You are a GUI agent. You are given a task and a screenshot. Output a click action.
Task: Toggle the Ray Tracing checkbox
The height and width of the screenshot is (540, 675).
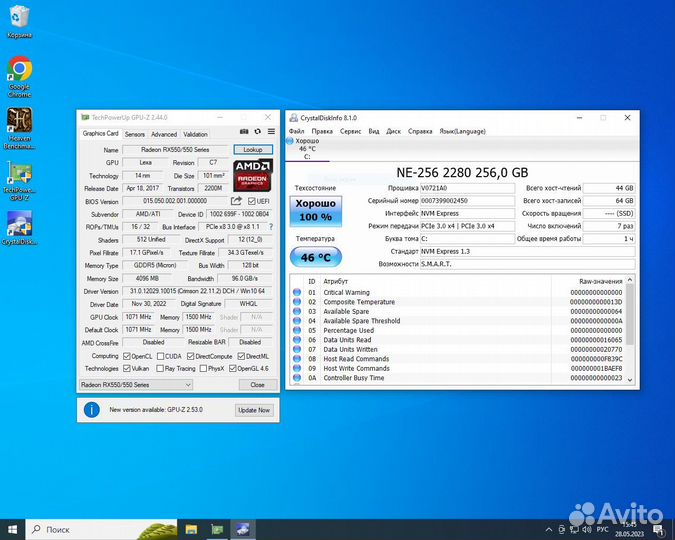[x=160, y=368]
